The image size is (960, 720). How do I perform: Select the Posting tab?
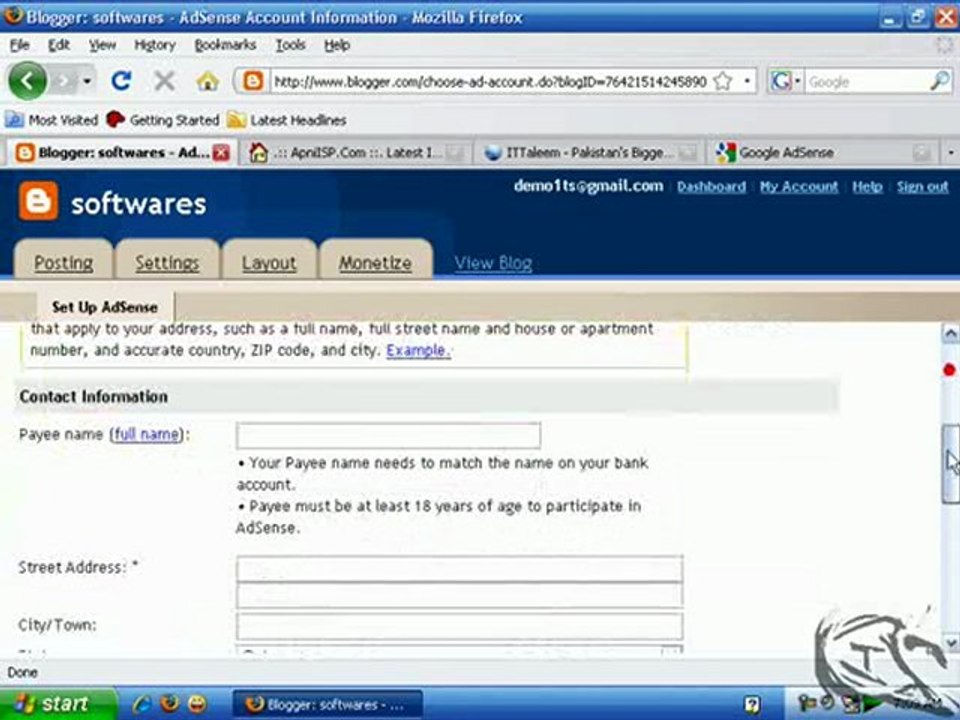click(64, 262)
